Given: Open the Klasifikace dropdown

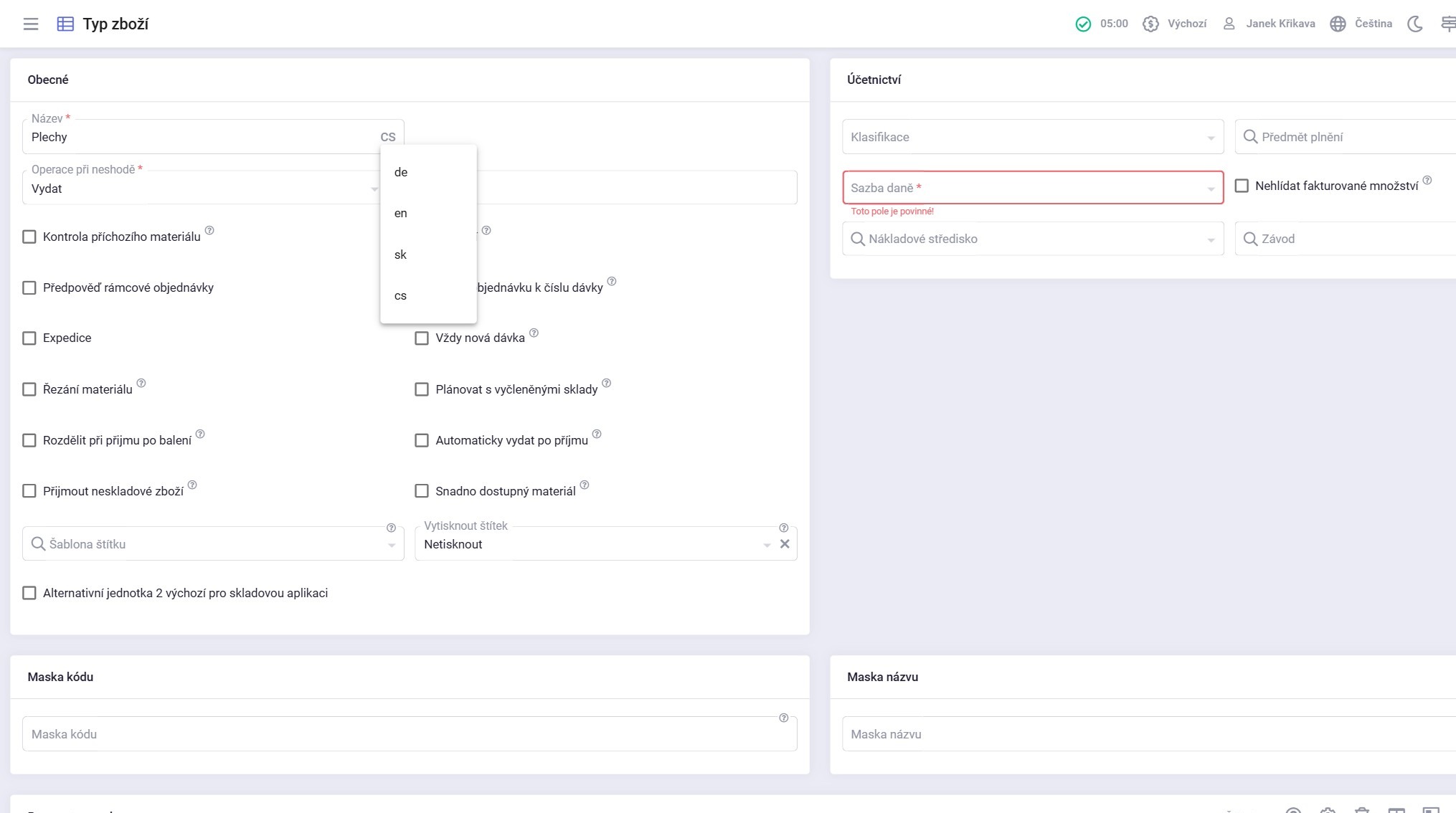Looking at the screenshot, I should [x=1211, y=138].
